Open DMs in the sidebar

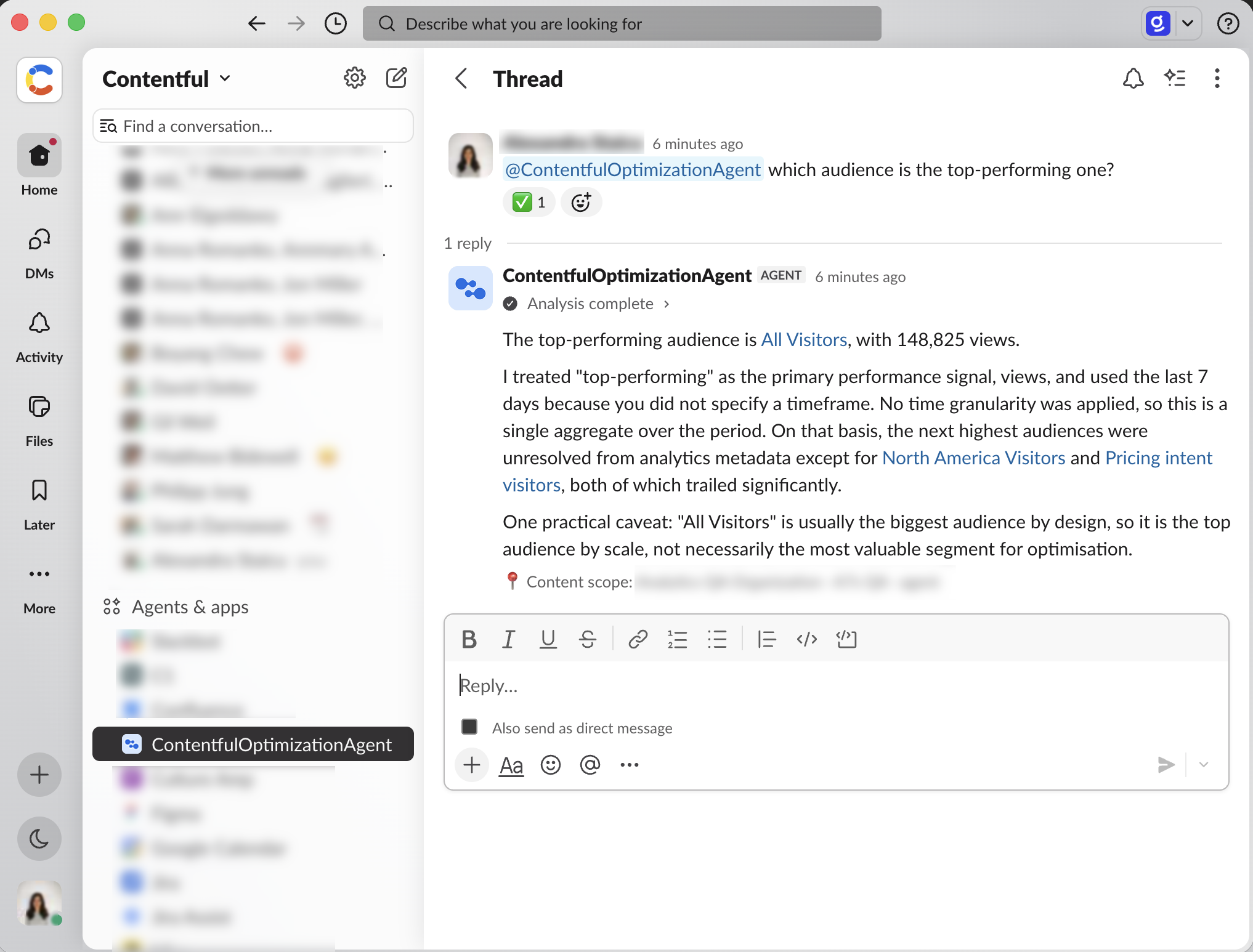[x=39, y=254]
